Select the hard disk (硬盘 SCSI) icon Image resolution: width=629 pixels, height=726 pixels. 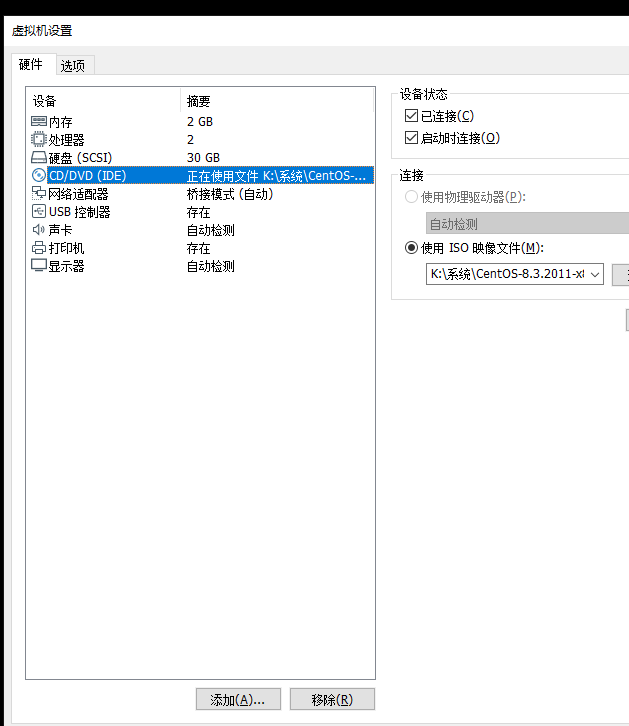(39, 157)
